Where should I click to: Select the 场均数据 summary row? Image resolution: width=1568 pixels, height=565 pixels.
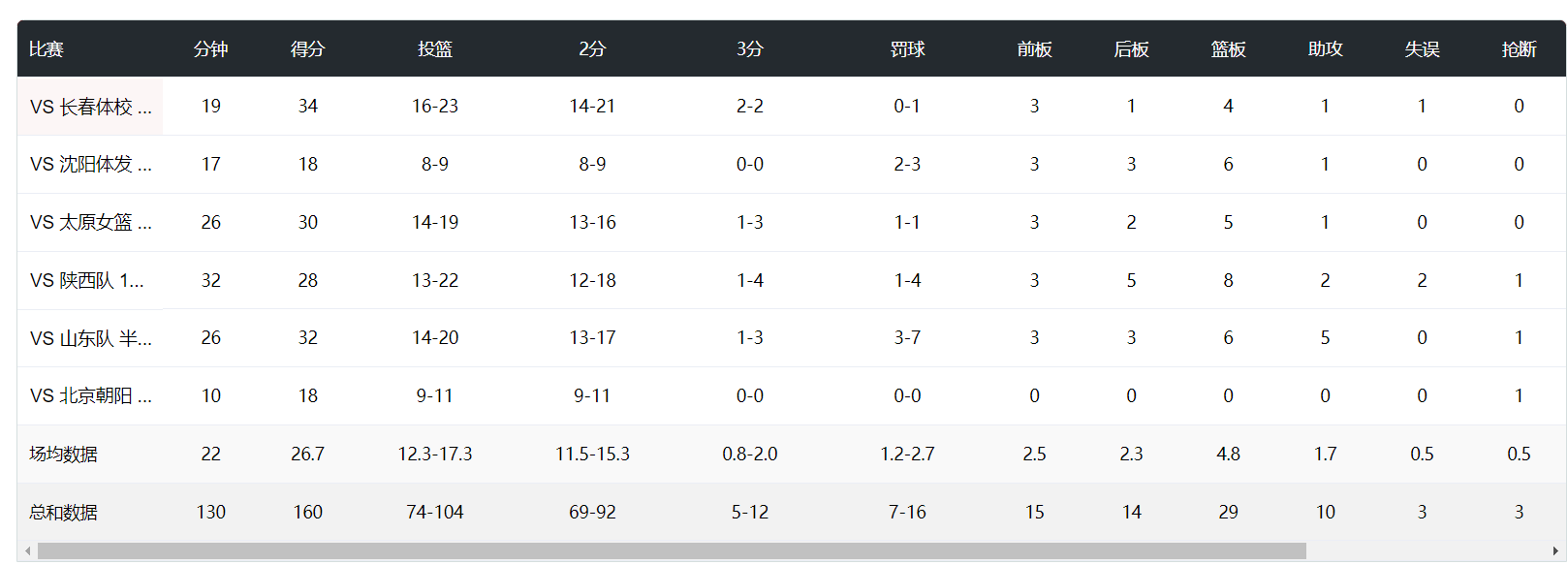(x=792, y=455)
